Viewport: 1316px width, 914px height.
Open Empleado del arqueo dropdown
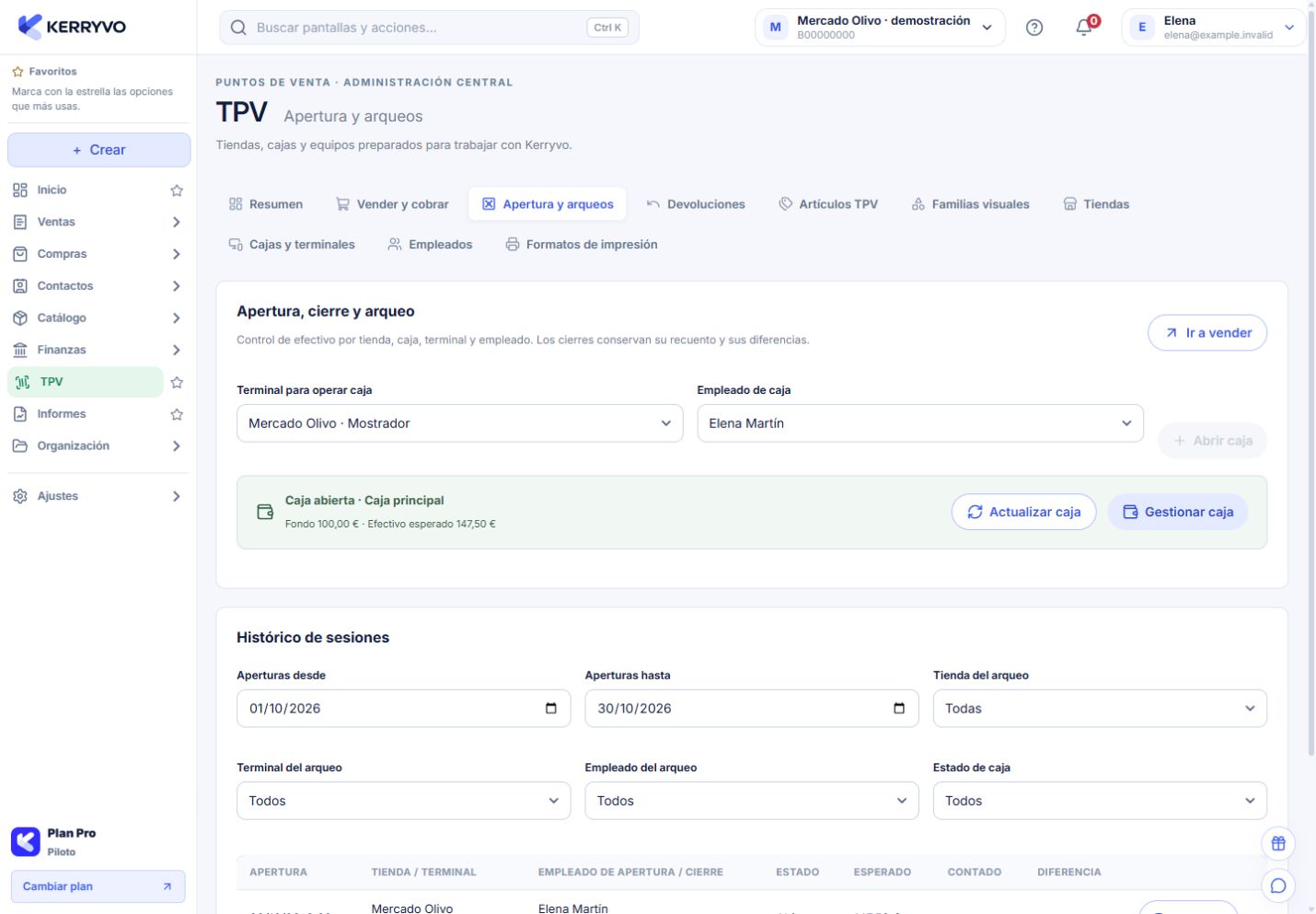(752, 801)
